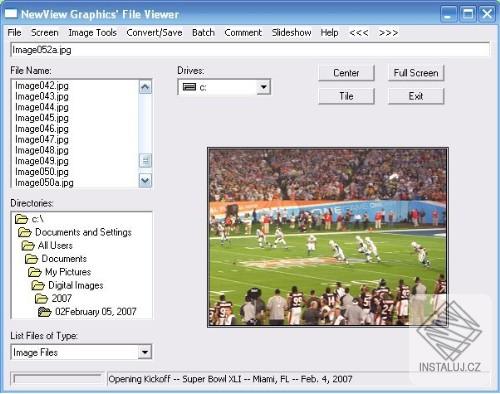The height and width of the screenshot is (394, 500).
Task: Click the 02February 05, 2007 folder icon
Action: click(x=45, y=312)
